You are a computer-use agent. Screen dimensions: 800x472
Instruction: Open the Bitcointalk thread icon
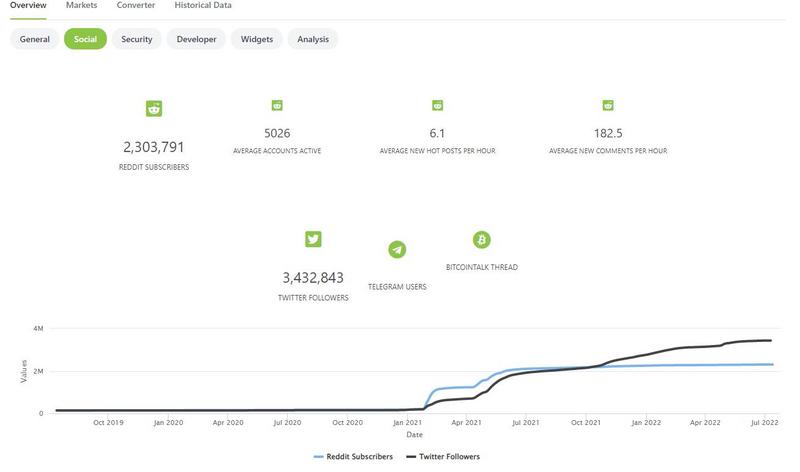coord(481,240)
